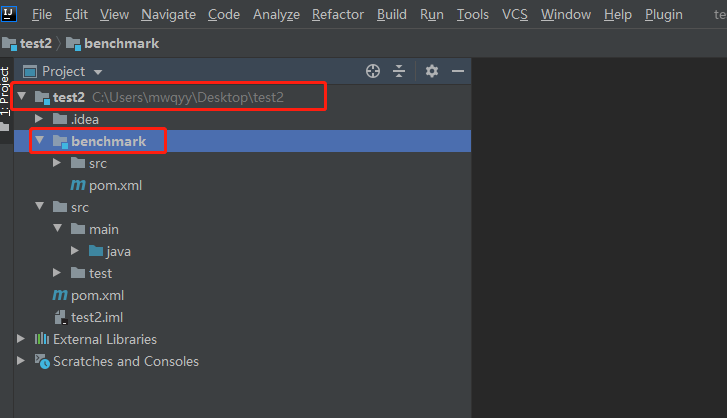727x418 pixels.
Task: Hide the Project panel with minus icon
Action: (458, 71)
